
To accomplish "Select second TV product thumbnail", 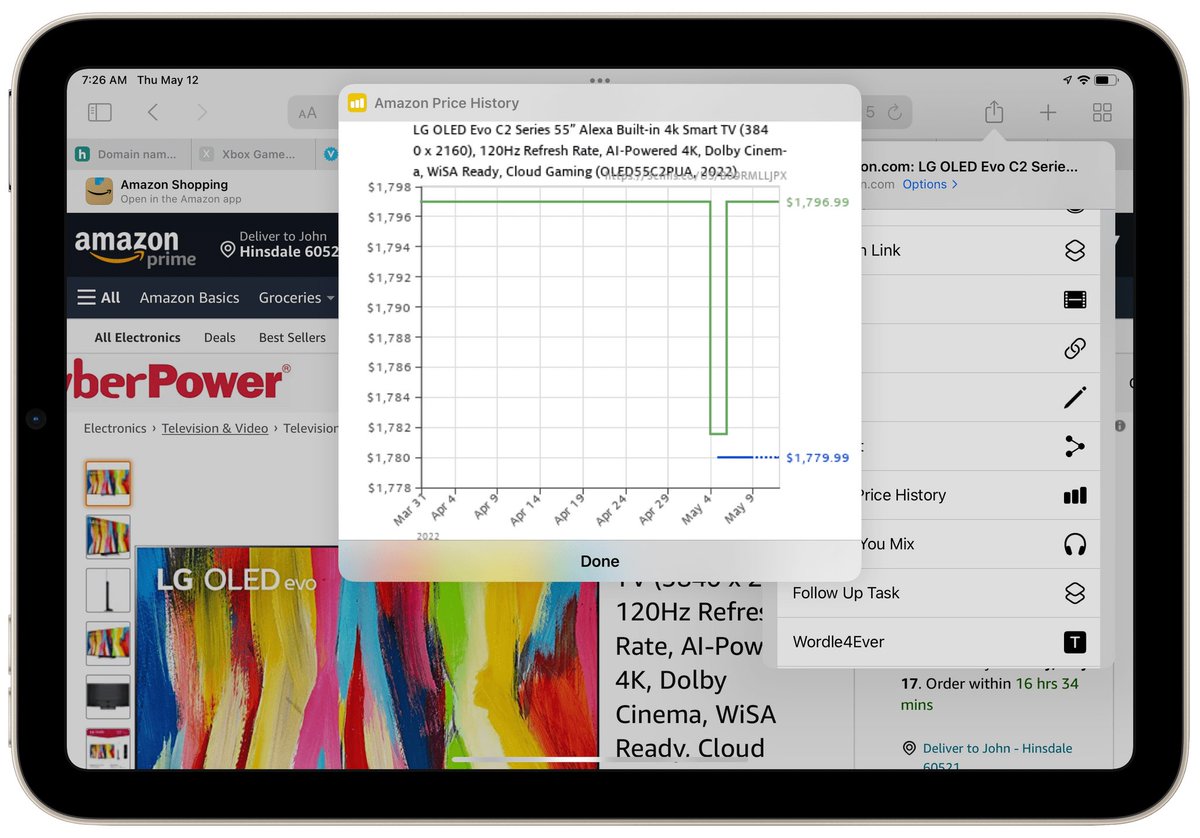I will coord(108,537).
